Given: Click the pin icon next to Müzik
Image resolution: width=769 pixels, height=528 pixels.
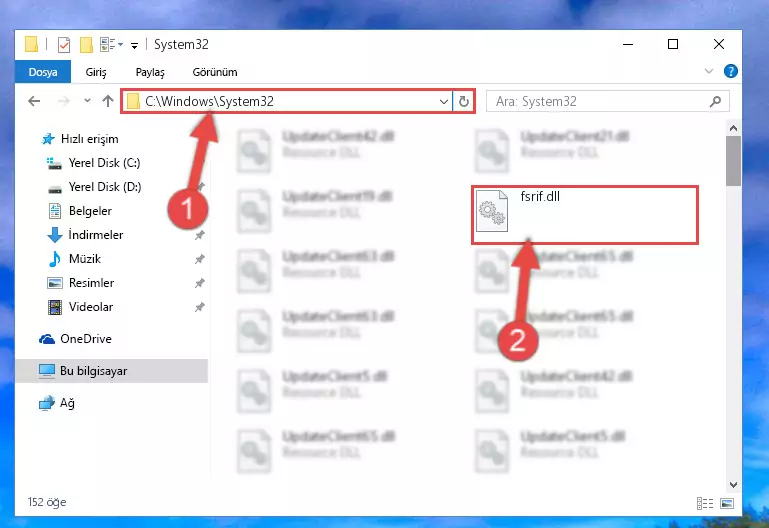Looking at the screenshot, I should 200,259.
